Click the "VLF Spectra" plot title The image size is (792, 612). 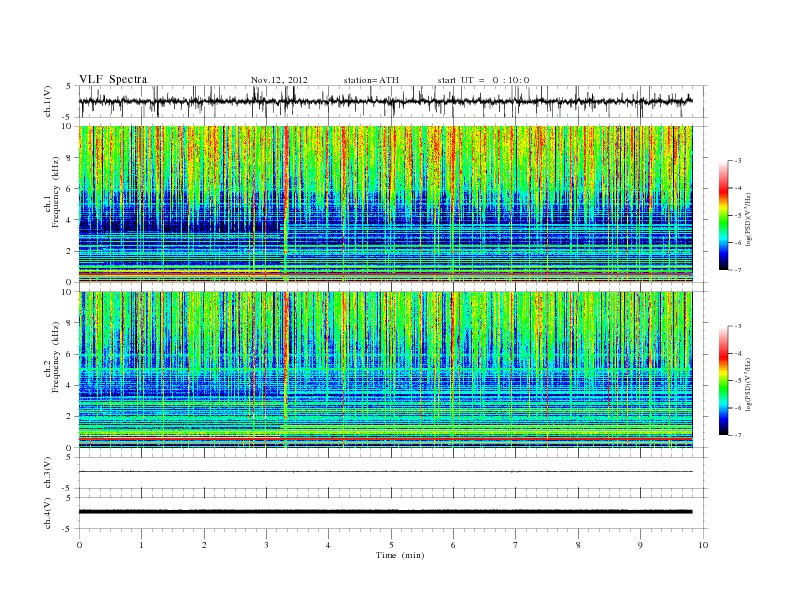click(x=113, y=79)
